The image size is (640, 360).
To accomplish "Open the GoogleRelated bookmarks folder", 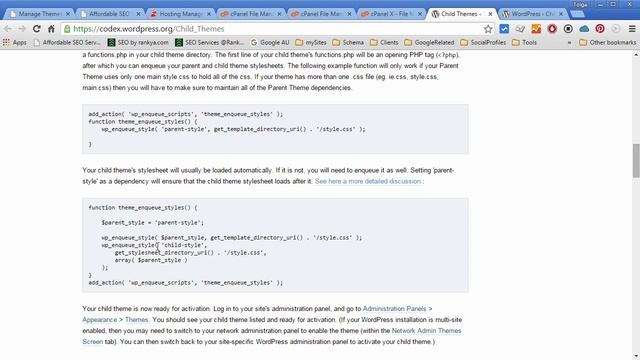I will coord(429,42).
